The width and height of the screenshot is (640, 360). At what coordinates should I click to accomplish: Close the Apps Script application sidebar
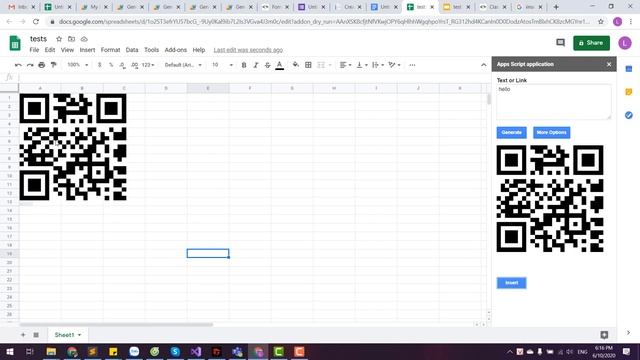tap(609, 64)
